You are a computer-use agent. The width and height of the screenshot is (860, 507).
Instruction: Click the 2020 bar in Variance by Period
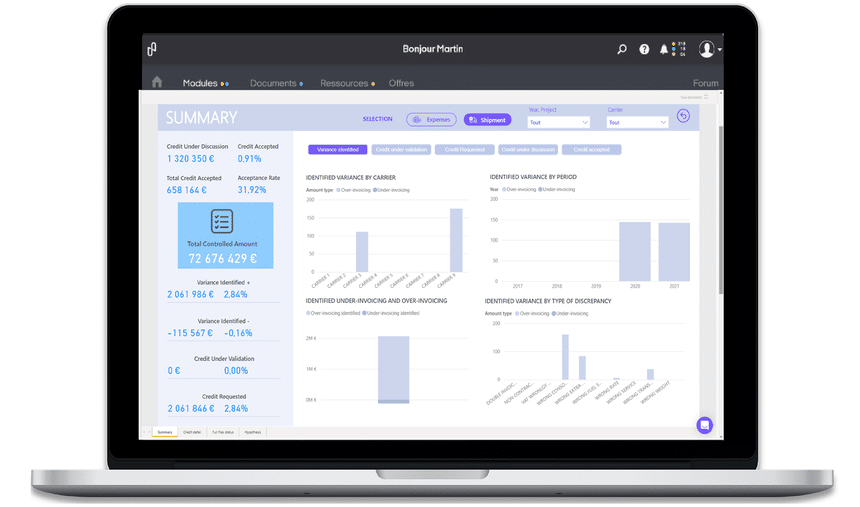pyautogui.click(x=634, y=250)
